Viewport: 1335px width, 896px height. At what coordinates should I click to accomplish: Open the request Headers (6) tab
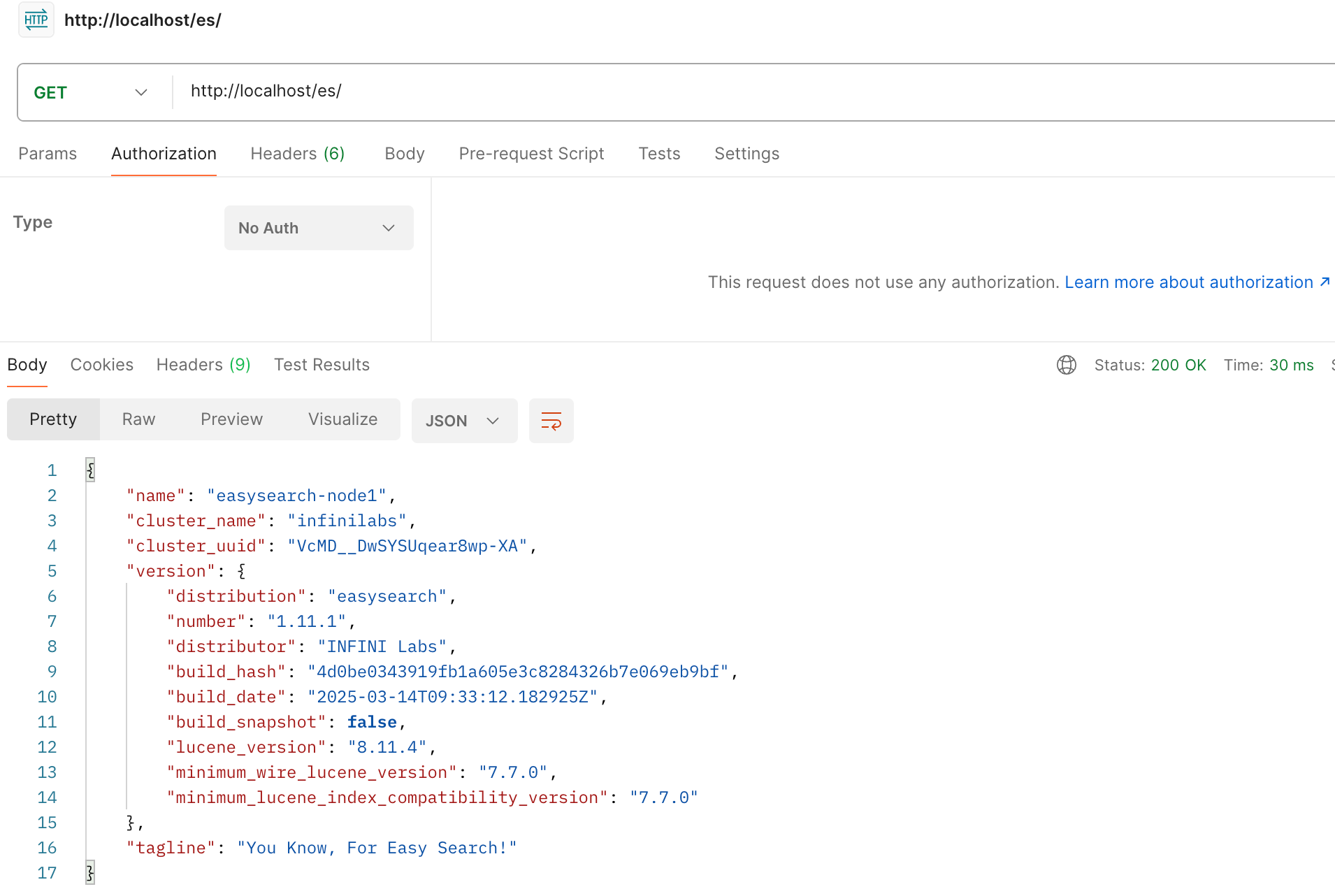(298, 154)
